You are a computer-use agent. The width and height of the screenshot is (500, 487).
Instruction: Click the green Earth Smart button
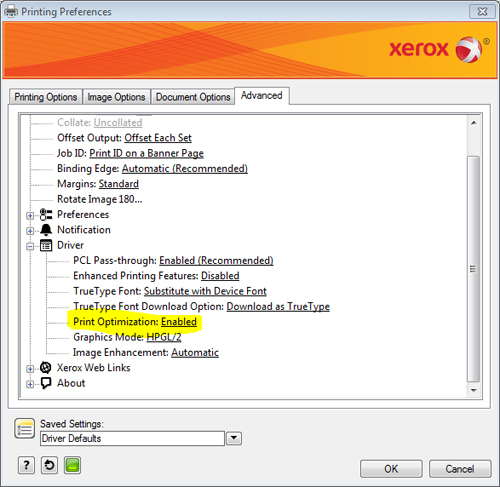click(72, 465)
